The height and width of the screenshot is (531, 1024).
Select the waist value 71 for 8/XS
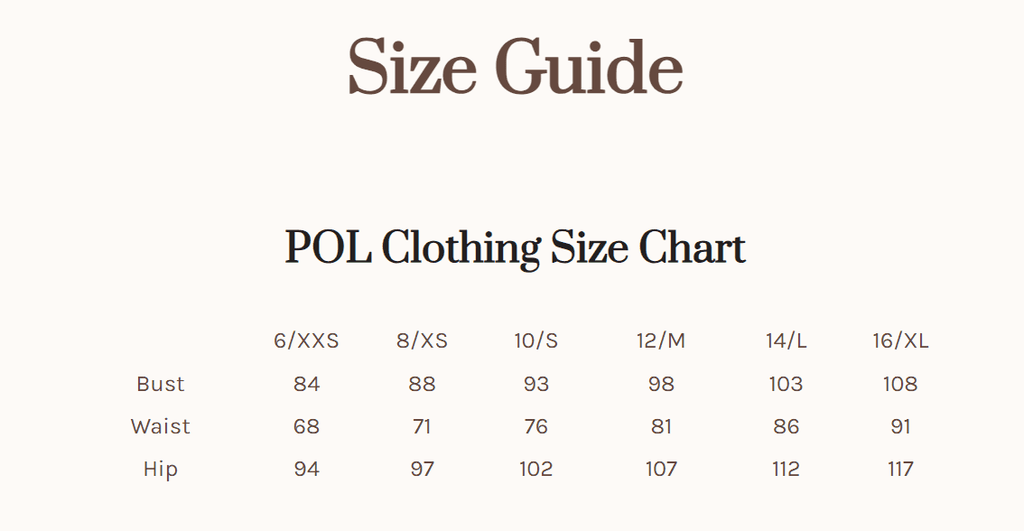[422, 427]
